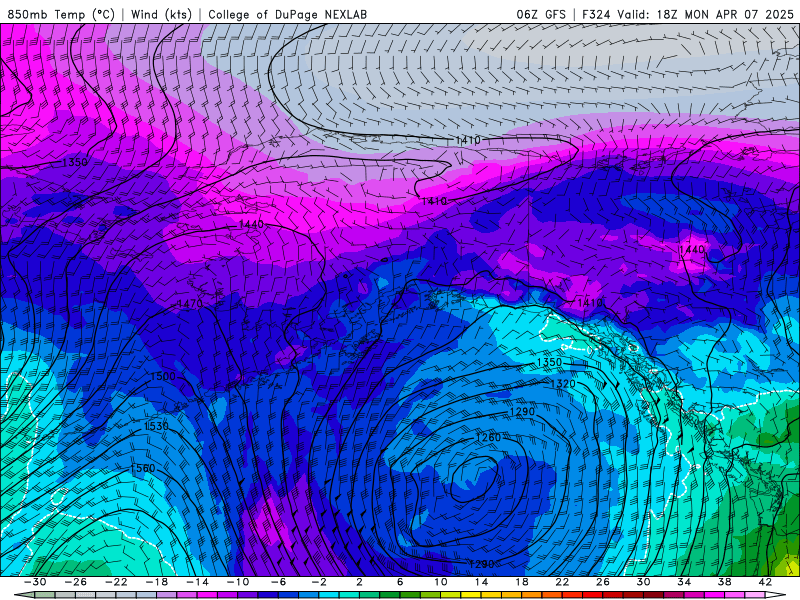This screenshot has height=600, width=800.
Task: Select the -18 value on the temperature scale
Action: coord(157,582)
